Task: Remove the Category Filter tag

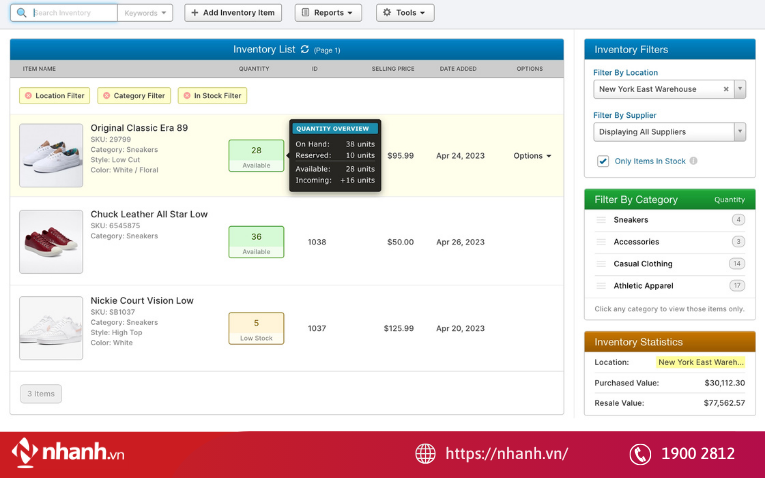Action: point(107,96)
